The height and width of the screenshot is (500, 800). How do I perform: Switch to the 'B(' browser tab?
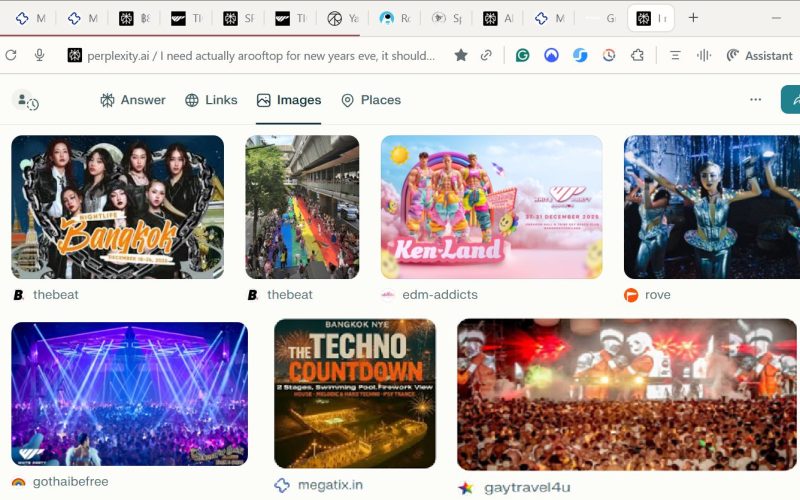pyautogui.click(x=135, y=18)
